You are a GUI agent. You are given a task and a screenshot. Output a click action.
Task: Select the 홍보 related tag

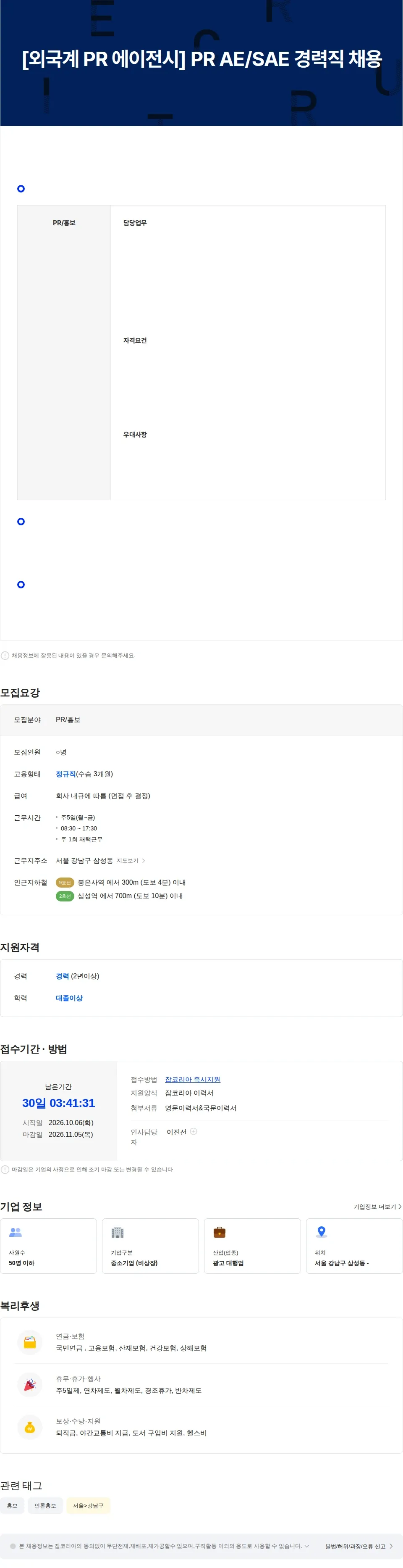(x=12, y=1505)
